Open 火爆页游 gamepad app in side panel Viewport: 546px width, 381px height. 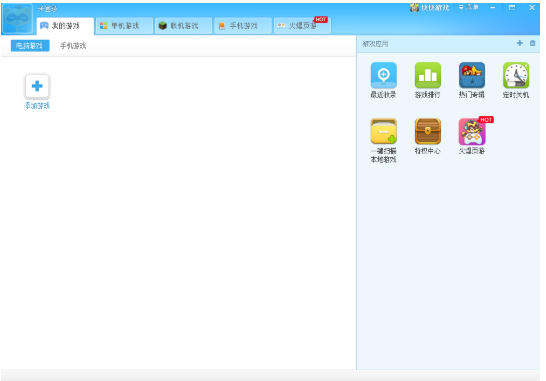point(472,132)
